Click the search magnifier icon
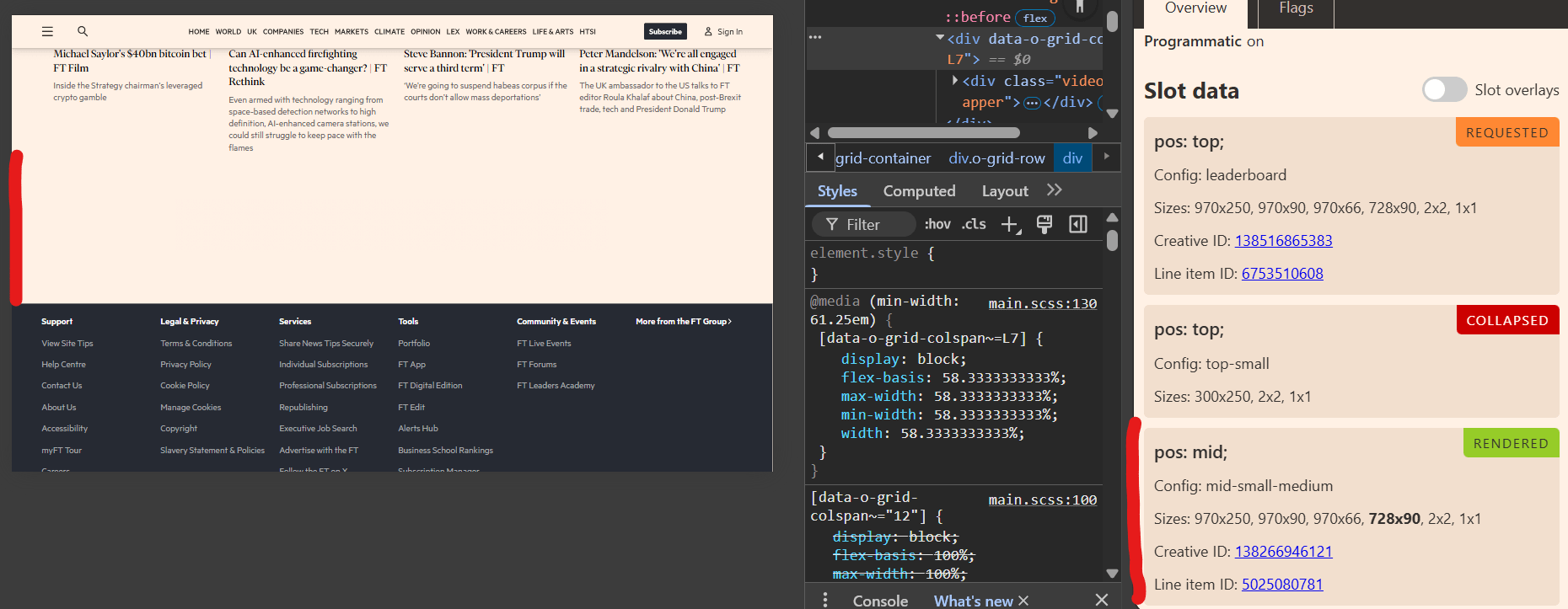The image size is (1568, 609). point(83,31)
